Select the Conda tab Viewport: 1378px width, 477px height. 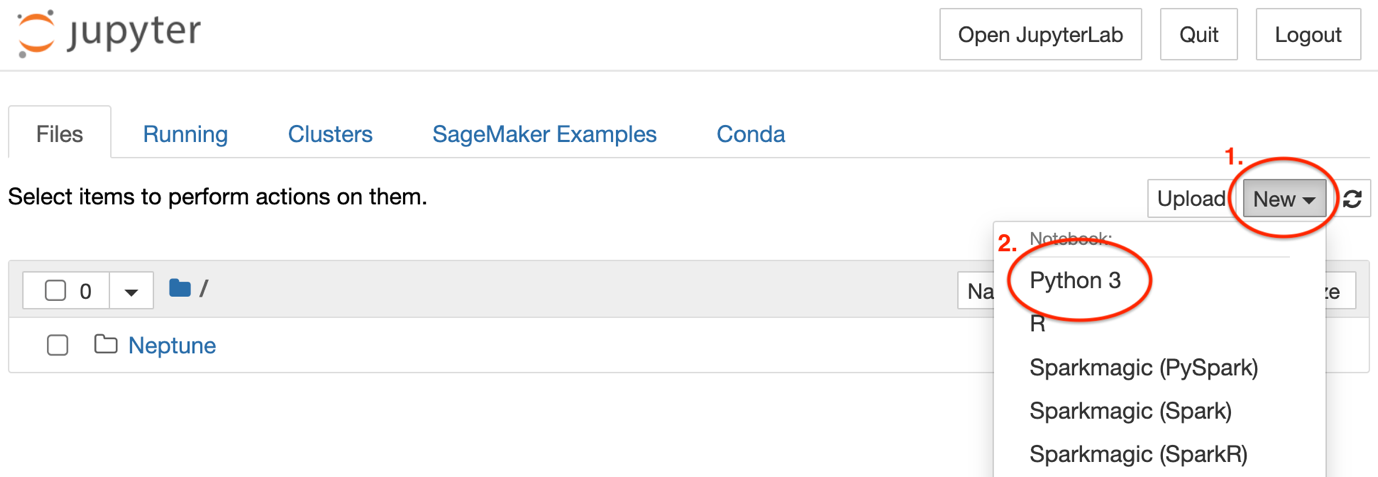(751, 134)
